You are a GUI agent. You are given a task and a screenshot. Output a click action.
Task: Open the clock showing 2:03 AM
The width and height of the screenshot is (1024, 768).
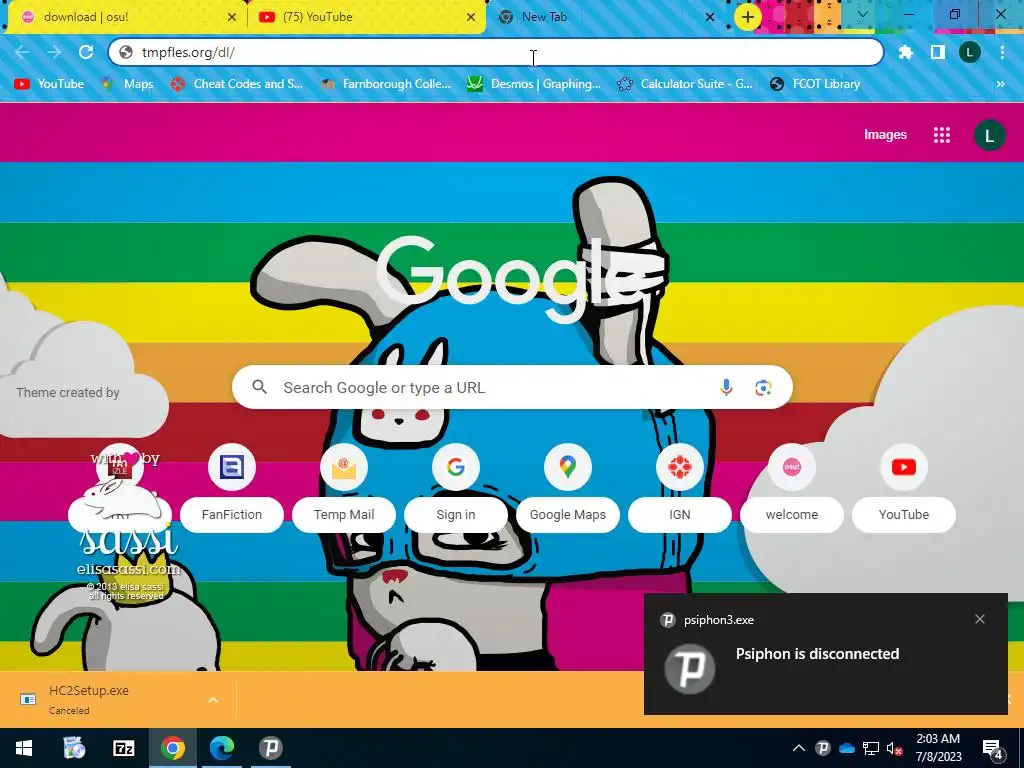[938, 748]
